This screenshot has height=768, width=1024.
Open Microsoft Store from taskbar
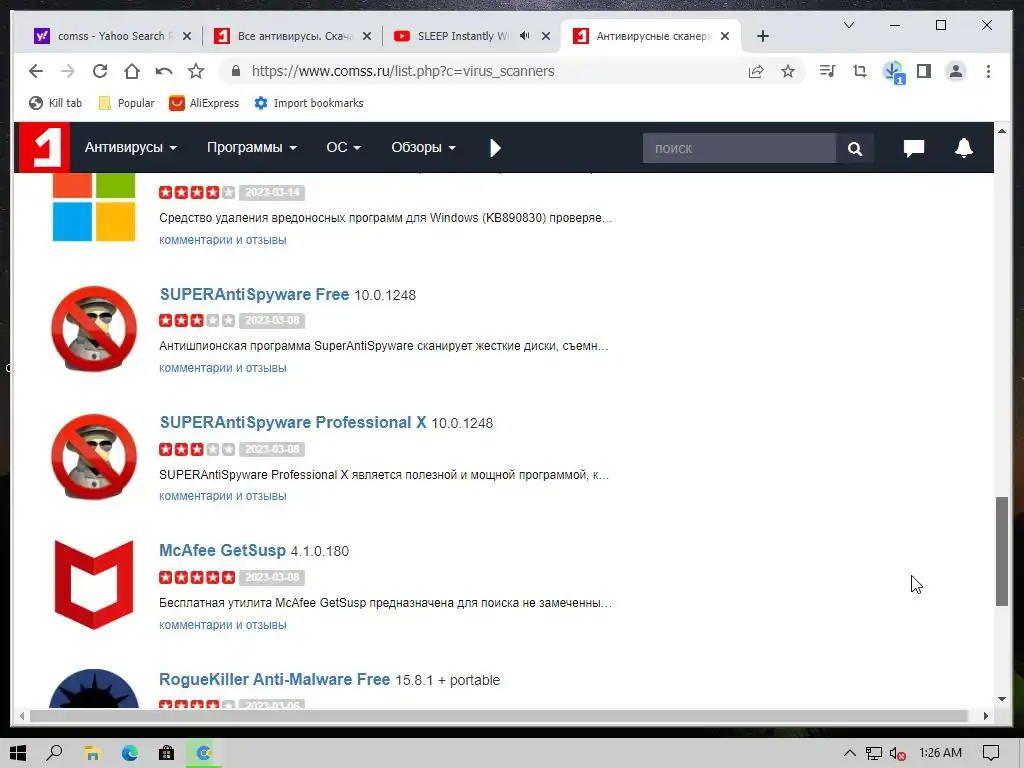point(167,754)
